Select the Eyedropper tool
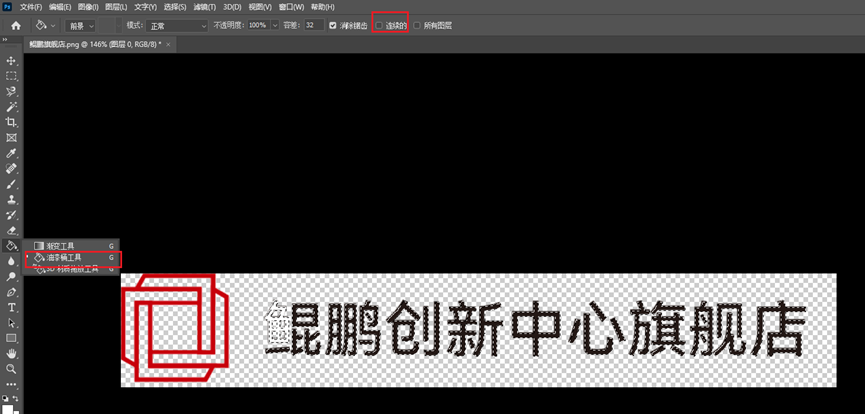Screen dimensions: 865x414 (11, 153)
